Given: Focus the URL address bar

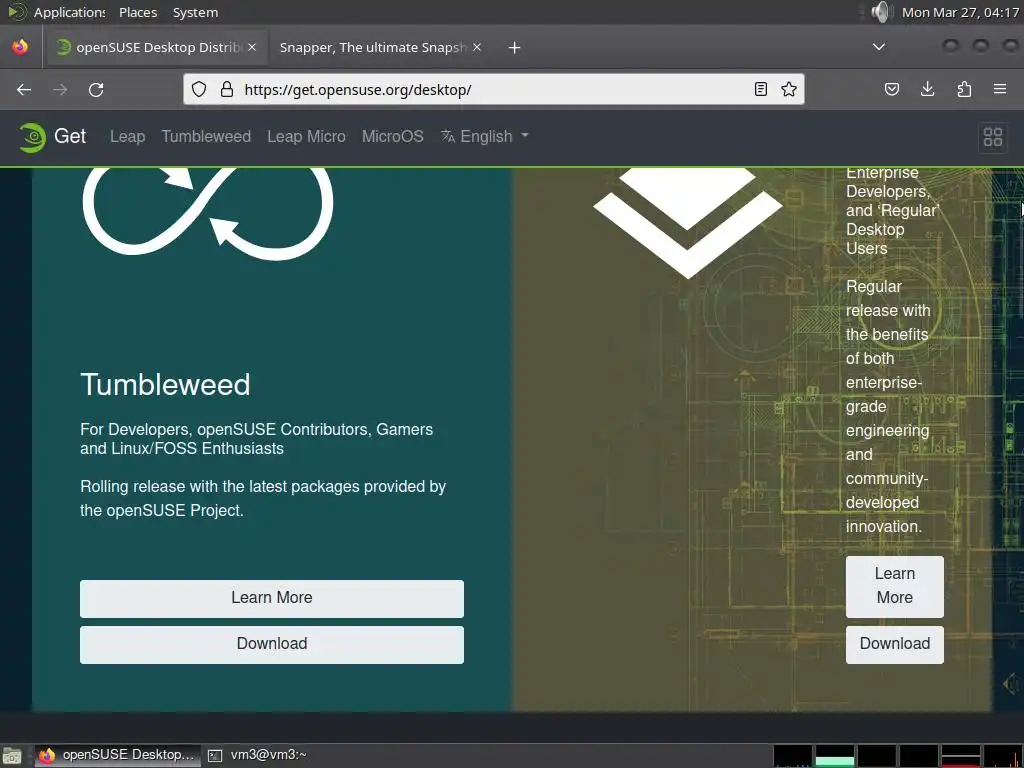Looking at the screenshot, I should pos(493,89).
